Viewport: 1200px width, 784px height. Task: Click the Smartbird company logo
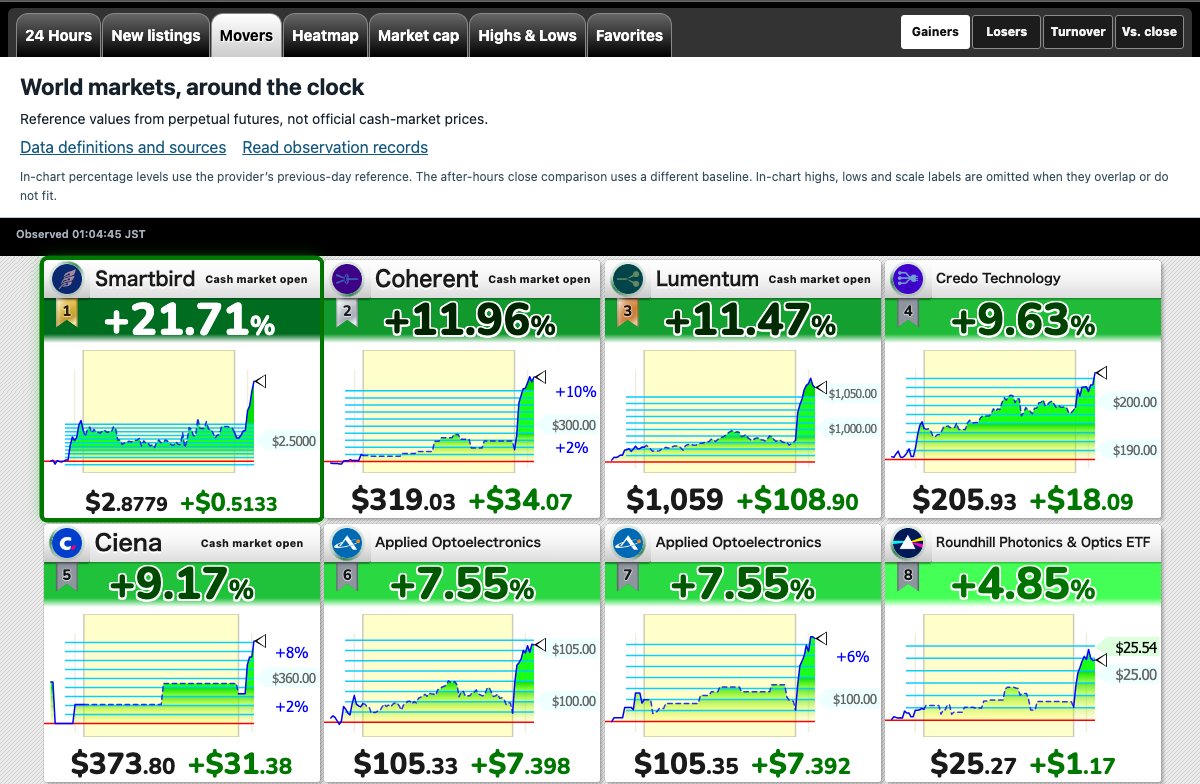coord(68,279)
